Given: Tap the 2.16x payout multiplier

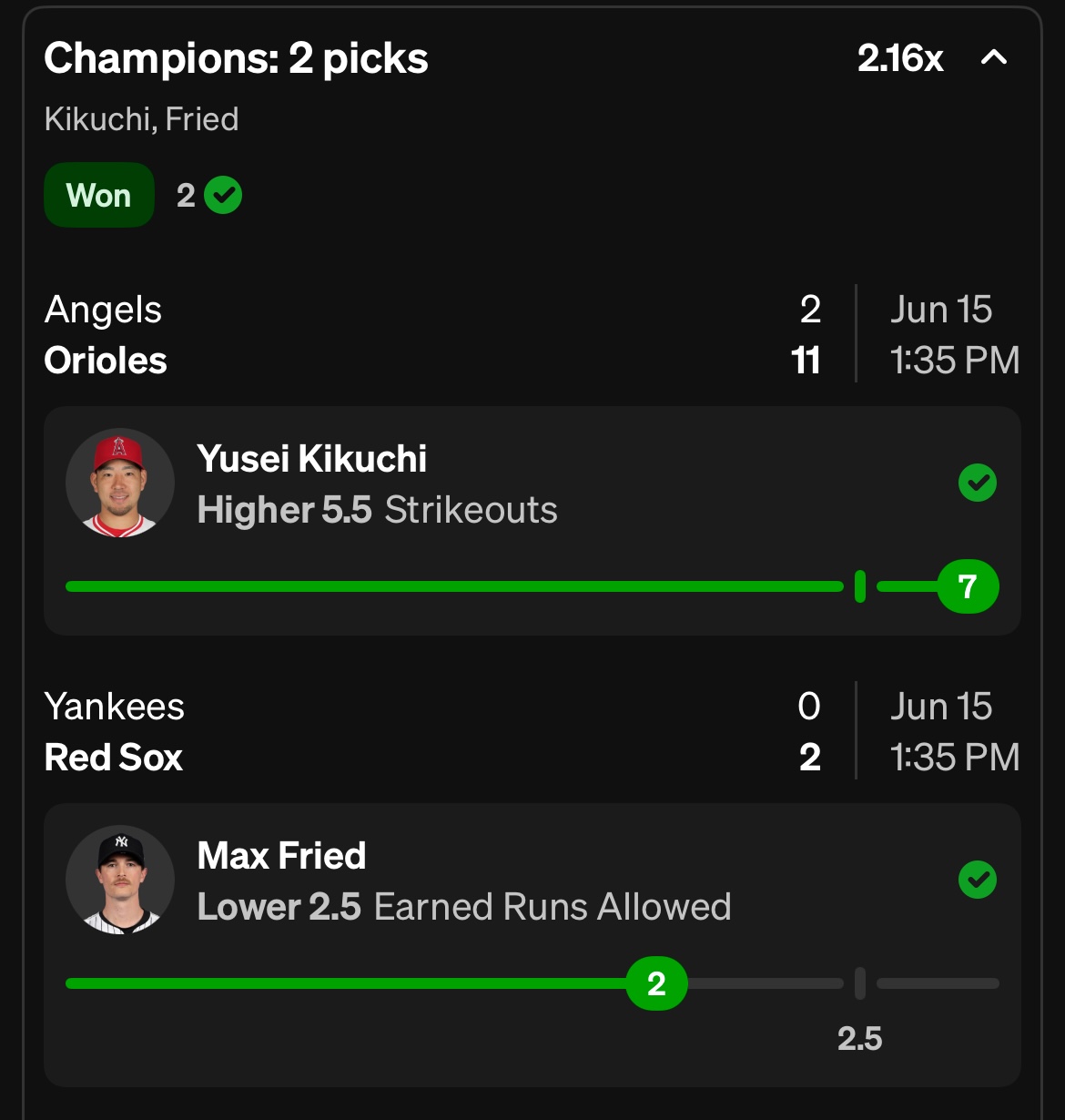Looking at the screenshot, I should pyautogui.click(x=900, y=58).
